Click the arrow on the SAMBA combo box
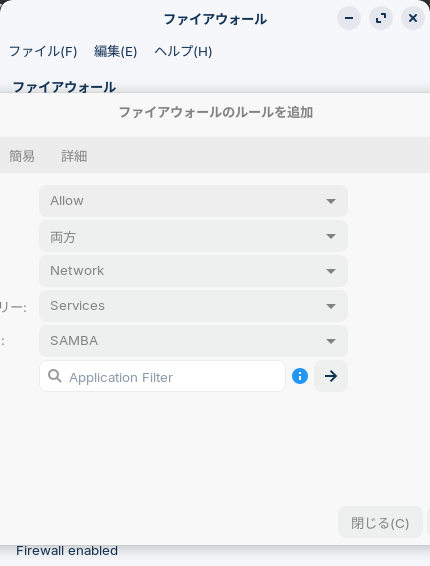This screenshot has height=566, width=430. (331, 341)
